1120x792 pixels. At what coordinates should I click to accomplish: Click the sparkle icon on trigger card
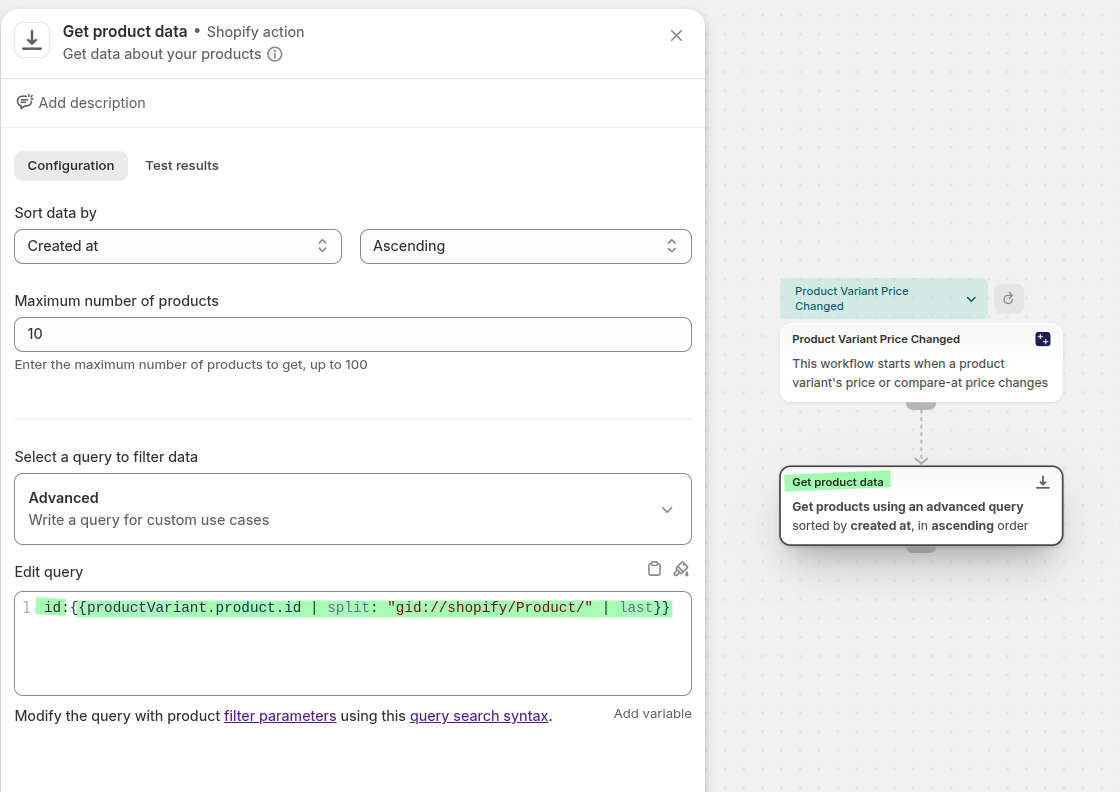coord(1042,339)
